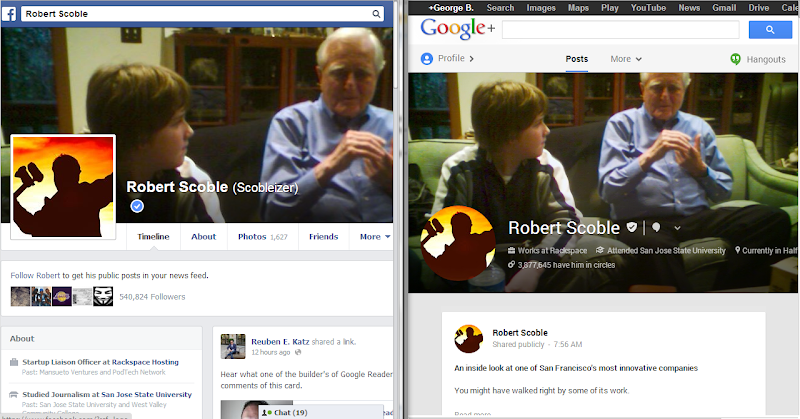This screenshot has height=419, width=800.
Task: Click the first follower thumbnail
Action: click(x=20, y=297)
